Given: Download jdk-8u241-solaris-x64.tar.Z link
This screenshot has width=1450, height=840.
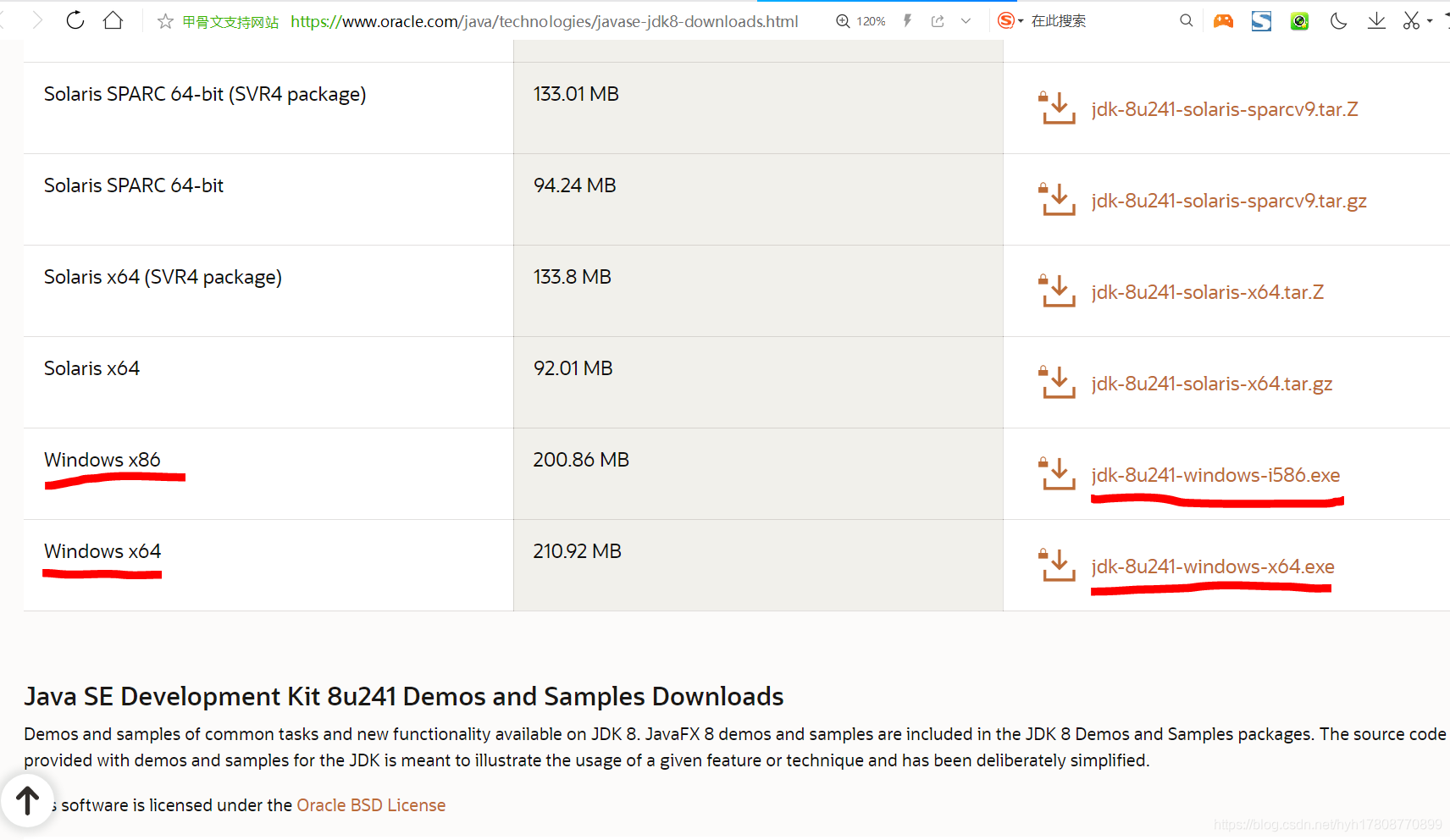Looking at the screenshot, I should tap(1208, 292).
